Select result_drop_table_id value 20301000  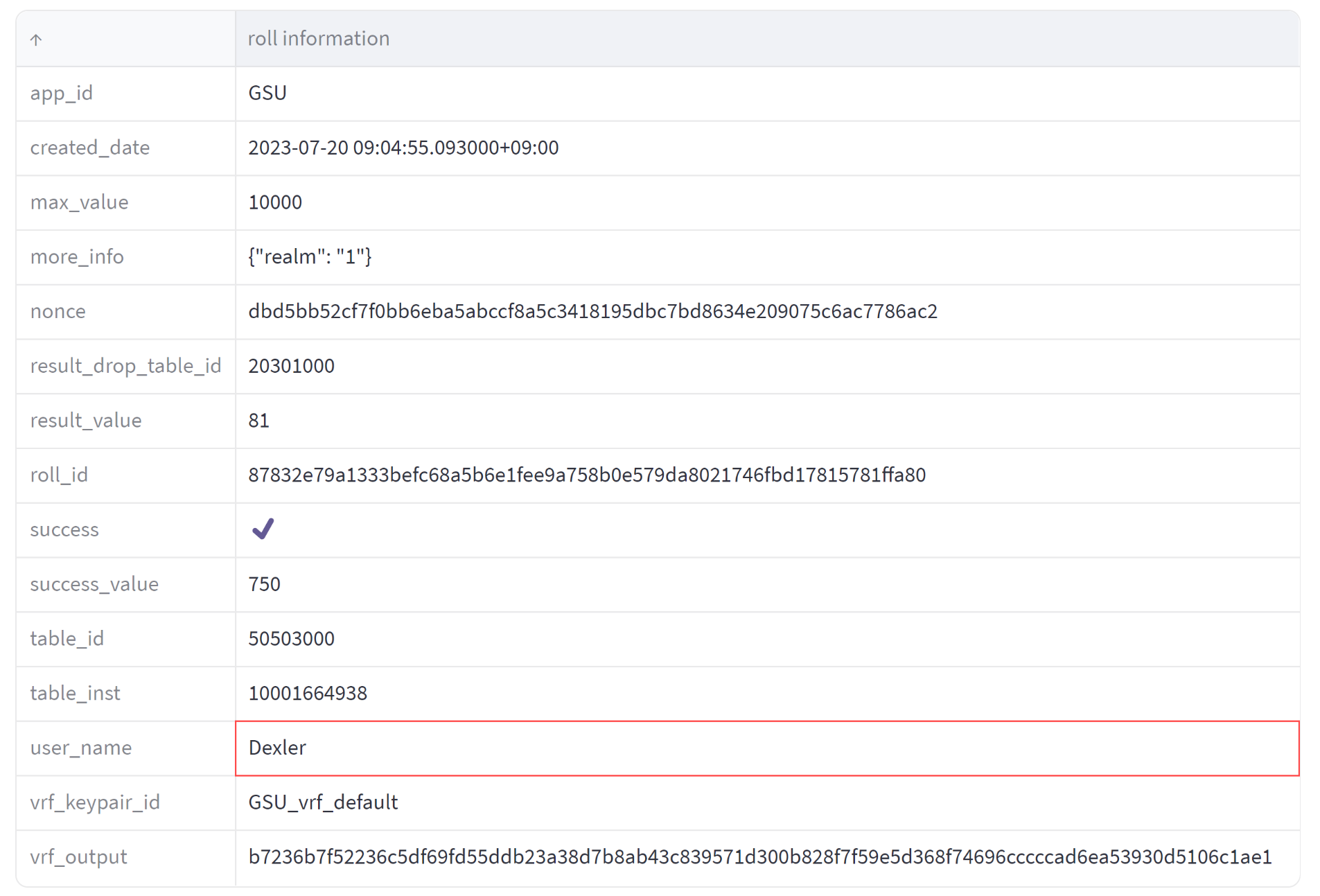(291, 366)
